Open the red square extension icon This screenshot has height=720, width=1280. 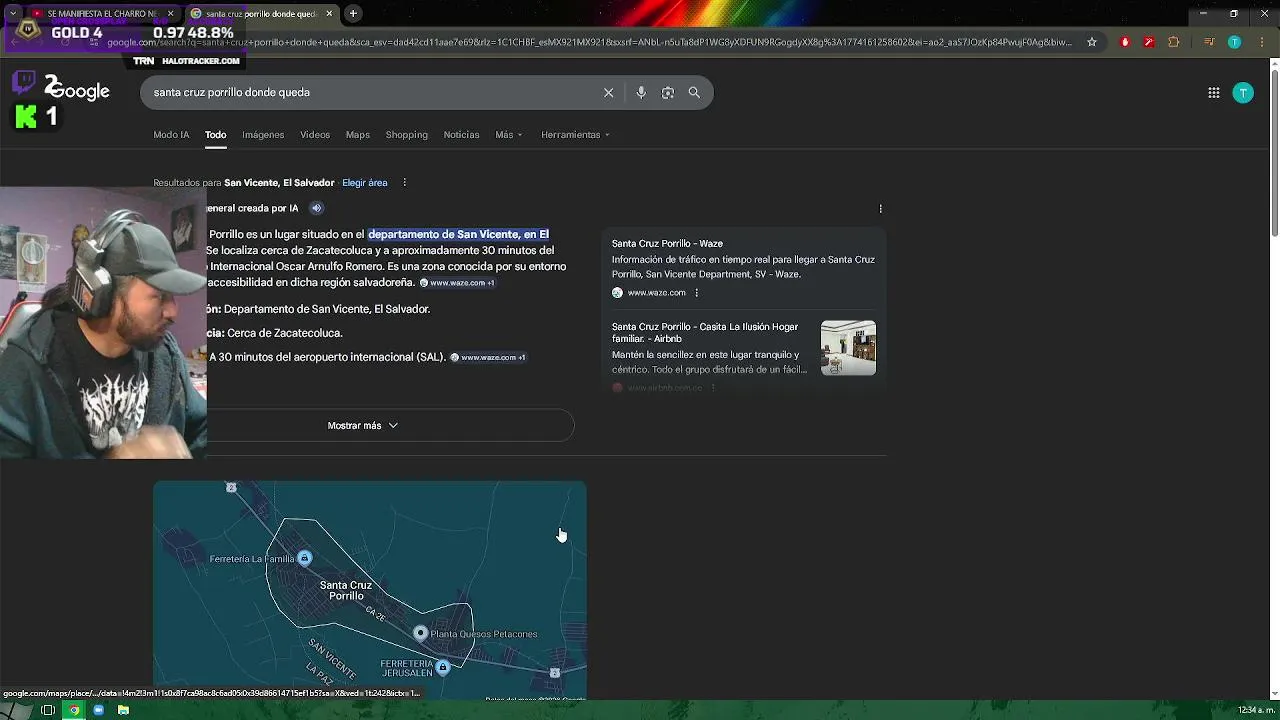1149,42
